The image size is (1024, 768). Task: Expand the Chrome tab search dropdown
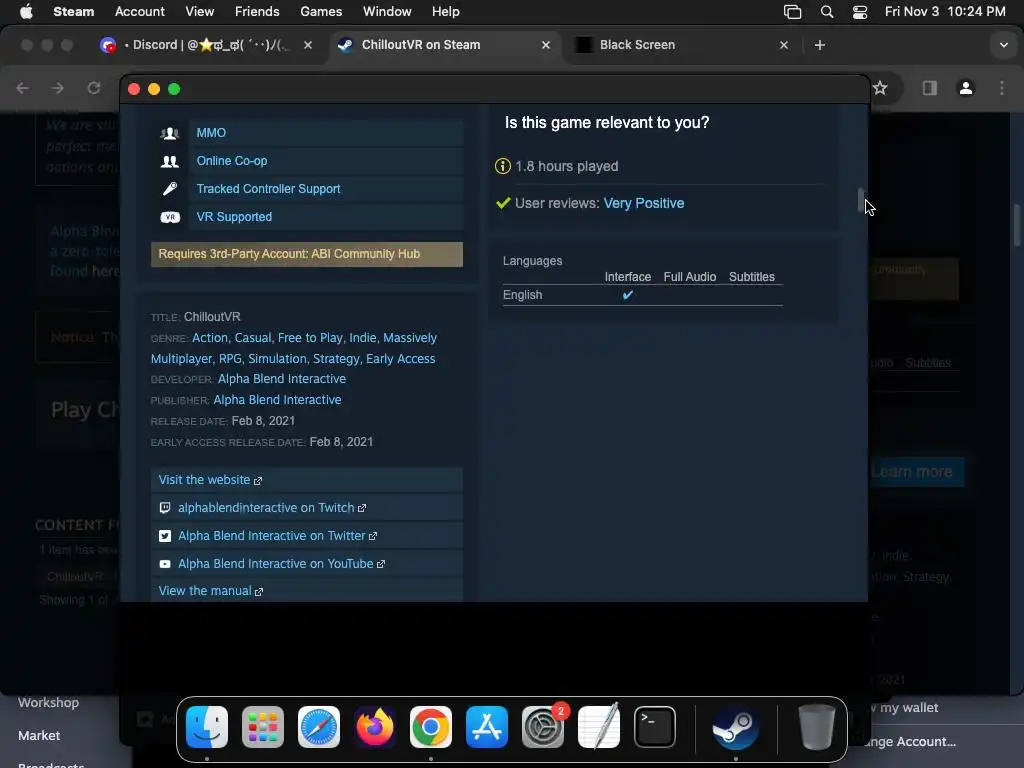tap(1004, 45)
